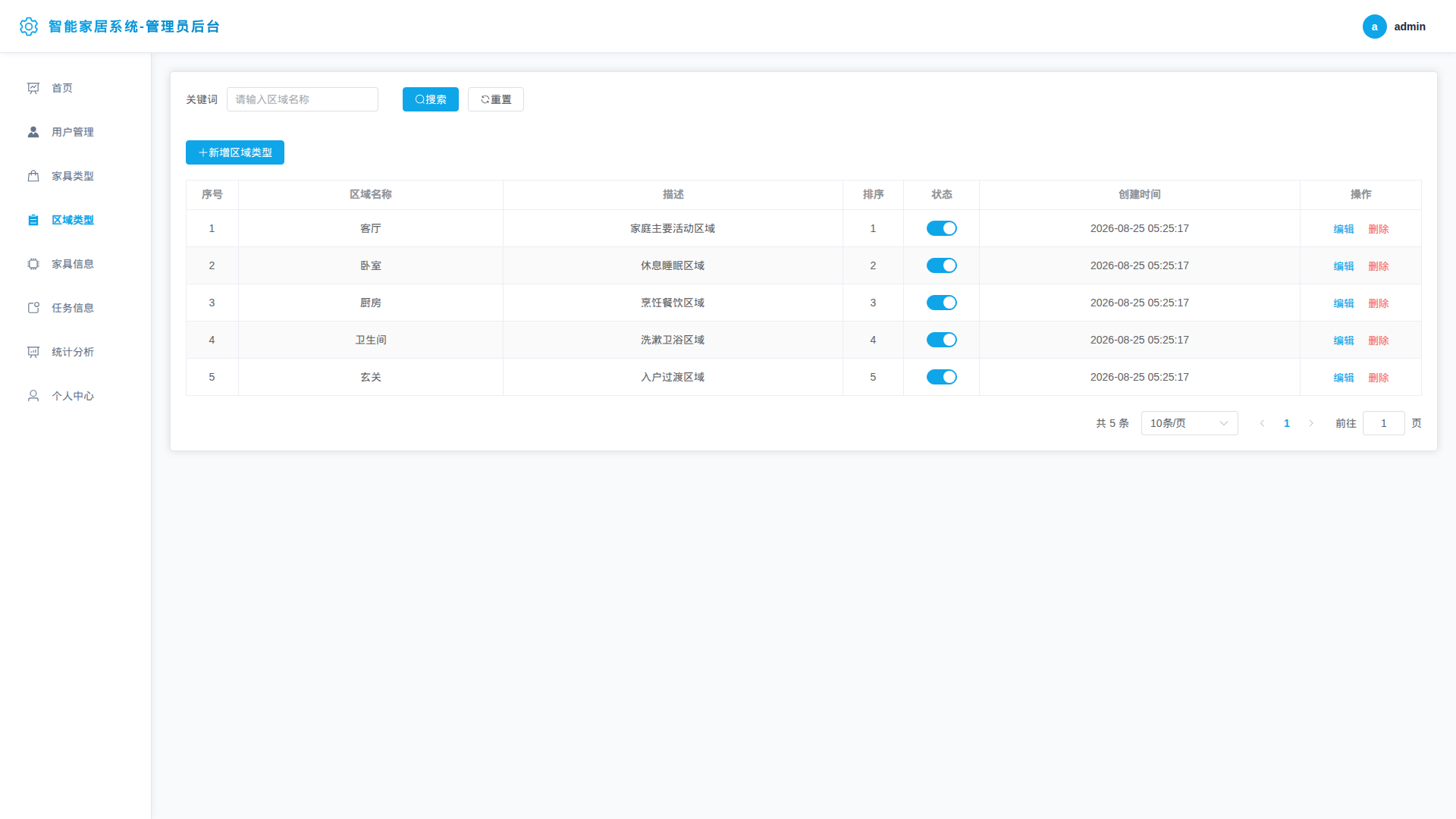
Task: Toggle status switch for 卫生间
Action: 942,340
